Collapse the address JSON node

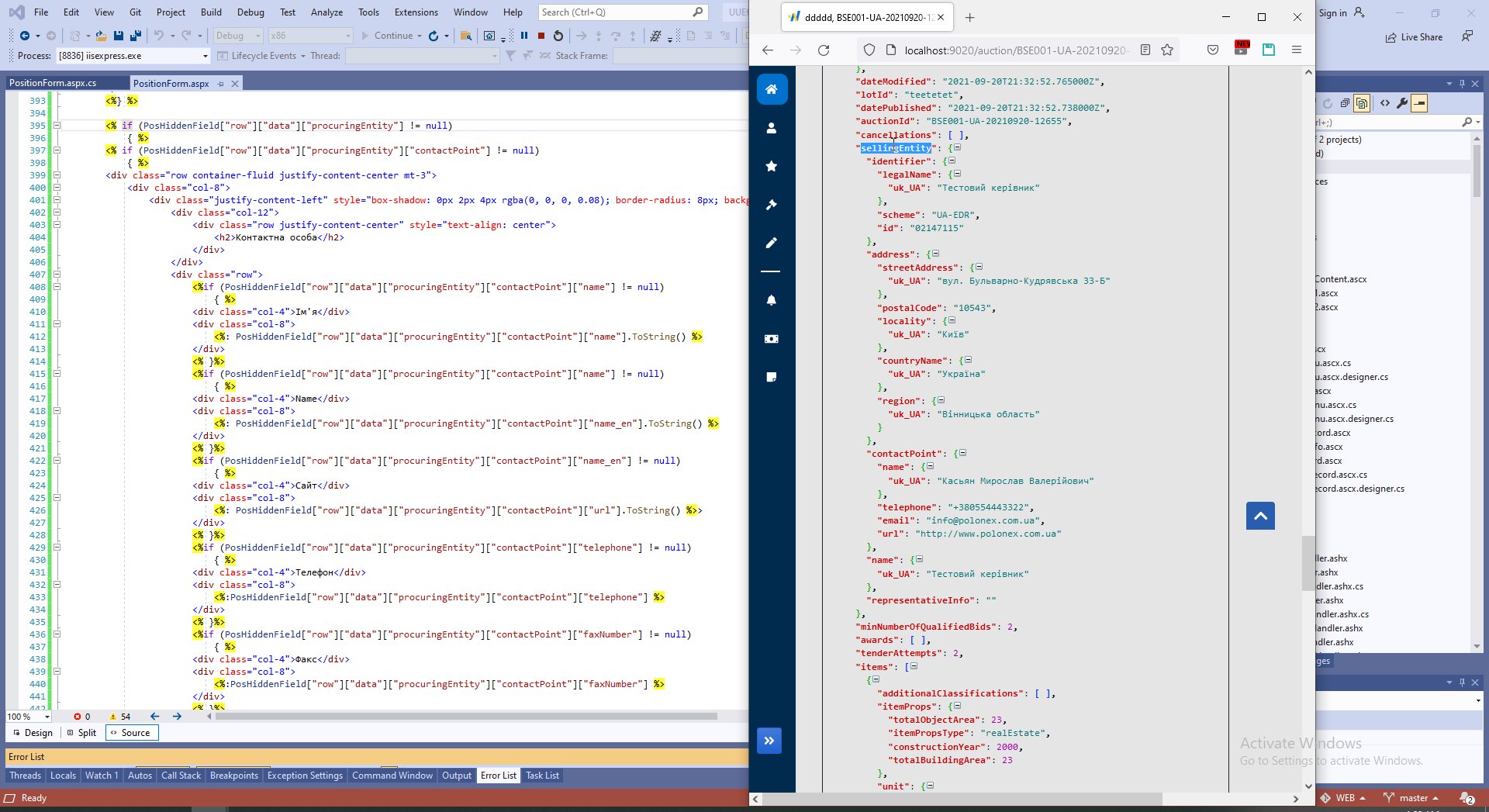coord(936,254)
